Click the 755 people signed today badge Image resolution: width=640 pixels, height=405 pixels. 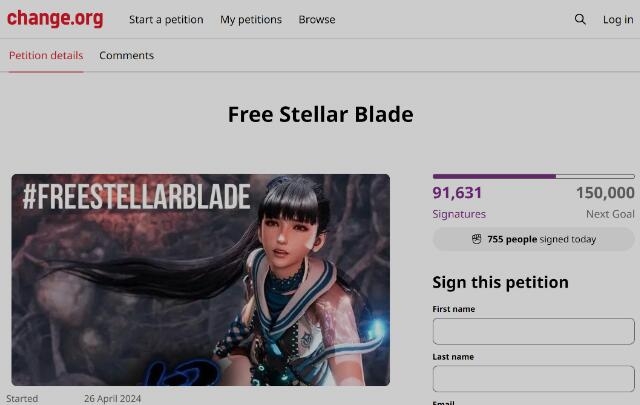(533, 239)
